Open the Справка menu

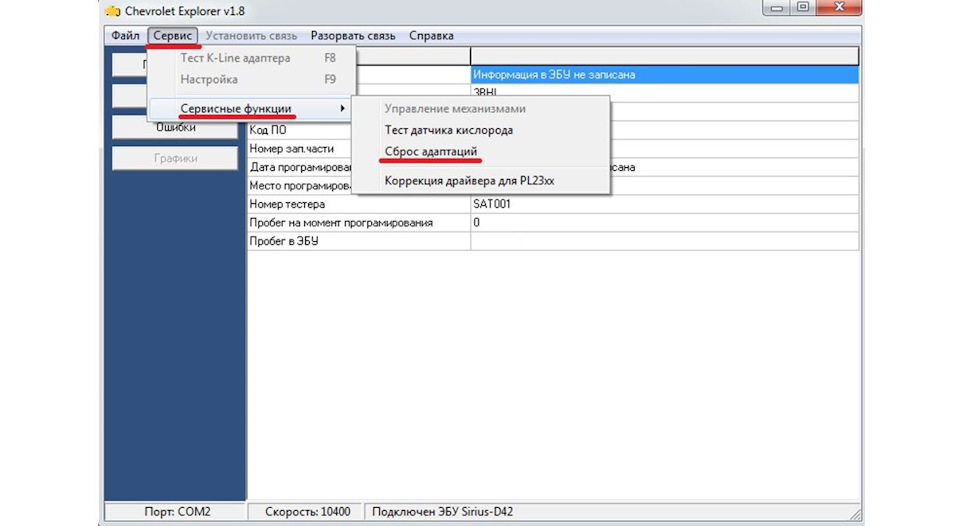[x=431, y=36]
